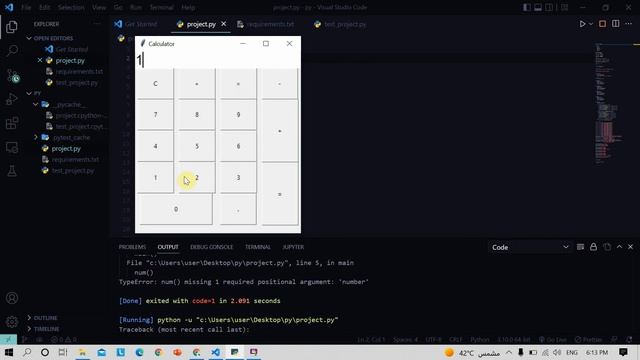Open the Testing flask view

coord(12,171)
